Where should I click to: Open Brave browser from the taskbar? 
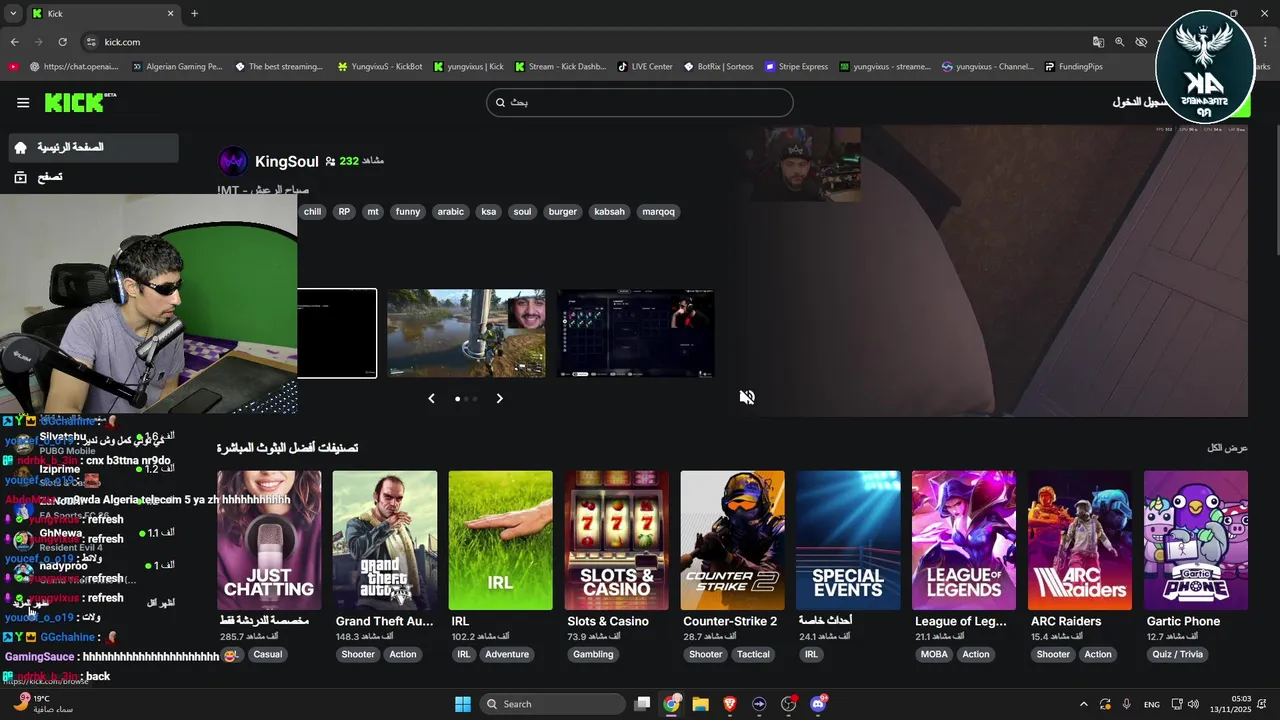click(730, 704)
